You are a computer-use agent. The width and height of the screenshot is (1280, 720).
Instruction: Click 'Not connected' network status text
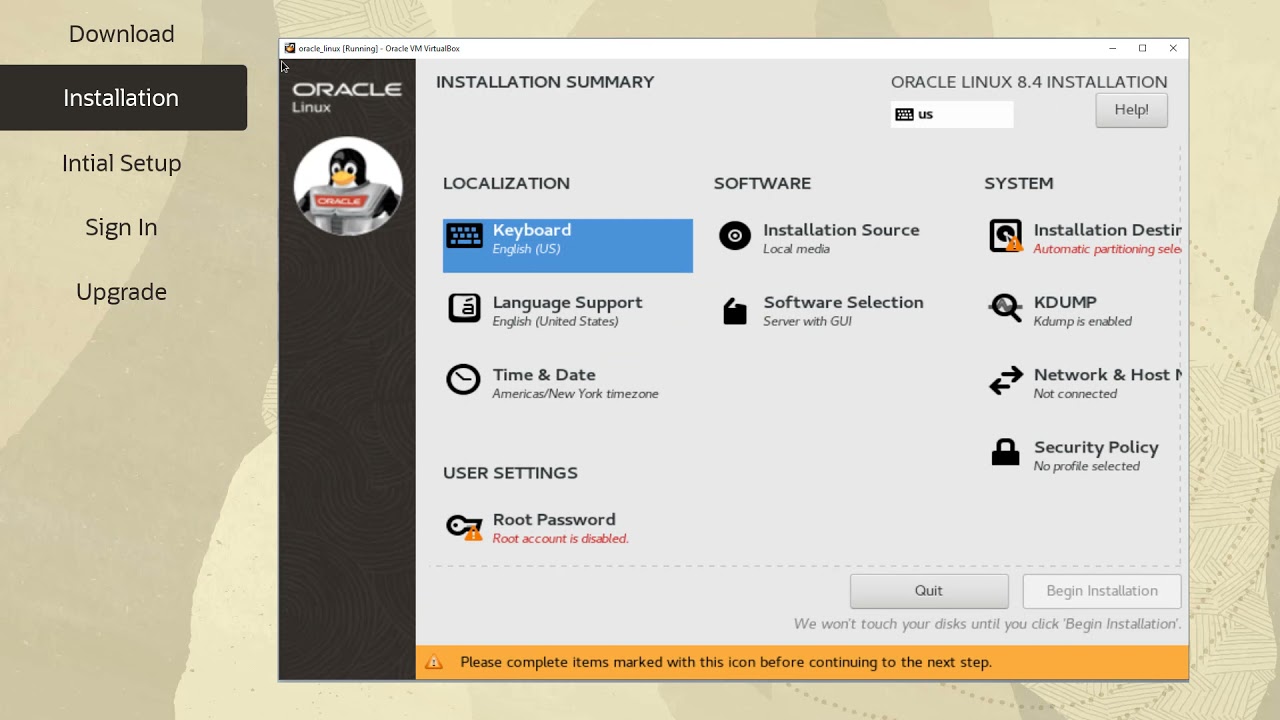pyautogui.click(x=1075, y=394)
